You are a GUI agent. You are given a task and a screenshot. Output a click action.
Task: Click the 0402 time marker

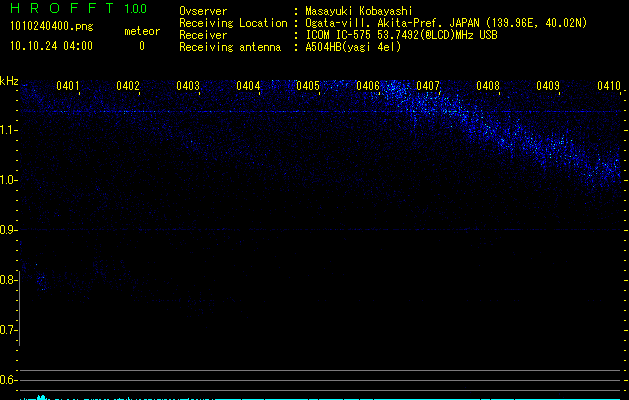[128, 86]
